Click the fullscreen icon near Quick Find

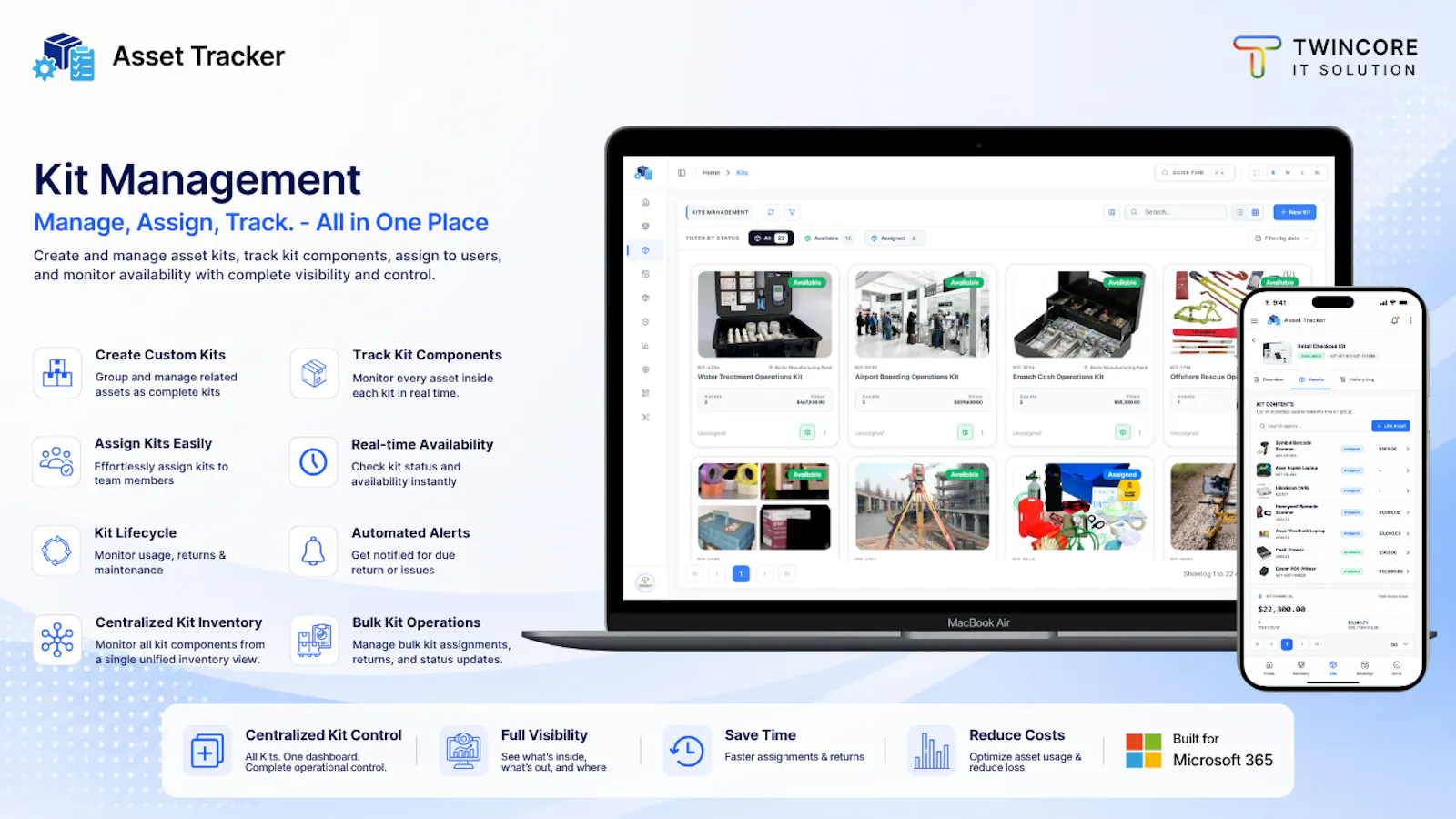tap(1257, 172)
